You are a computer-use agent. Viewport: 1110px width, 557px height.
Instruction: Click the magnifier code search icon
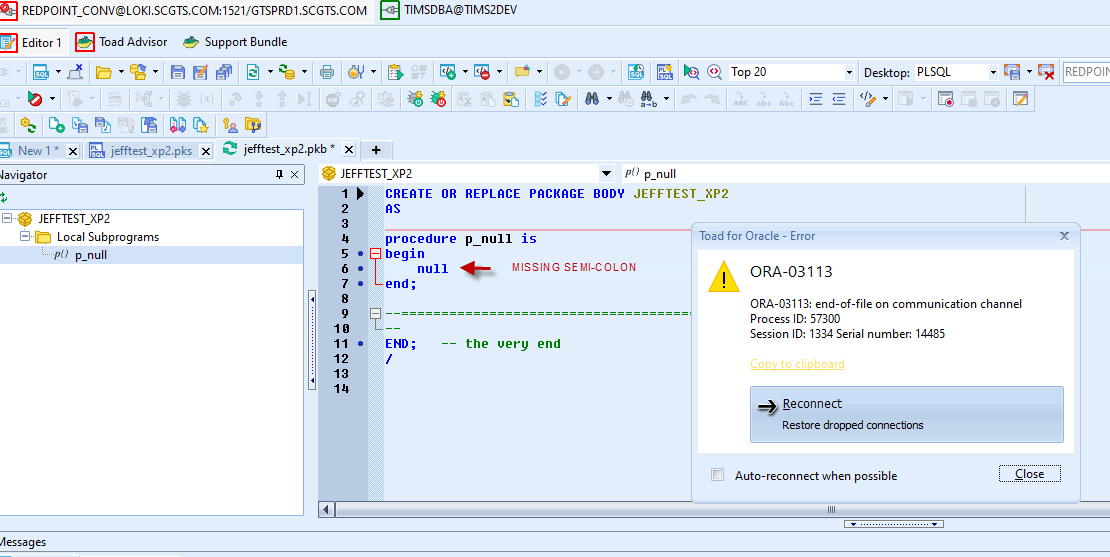(x=715, y=72)
